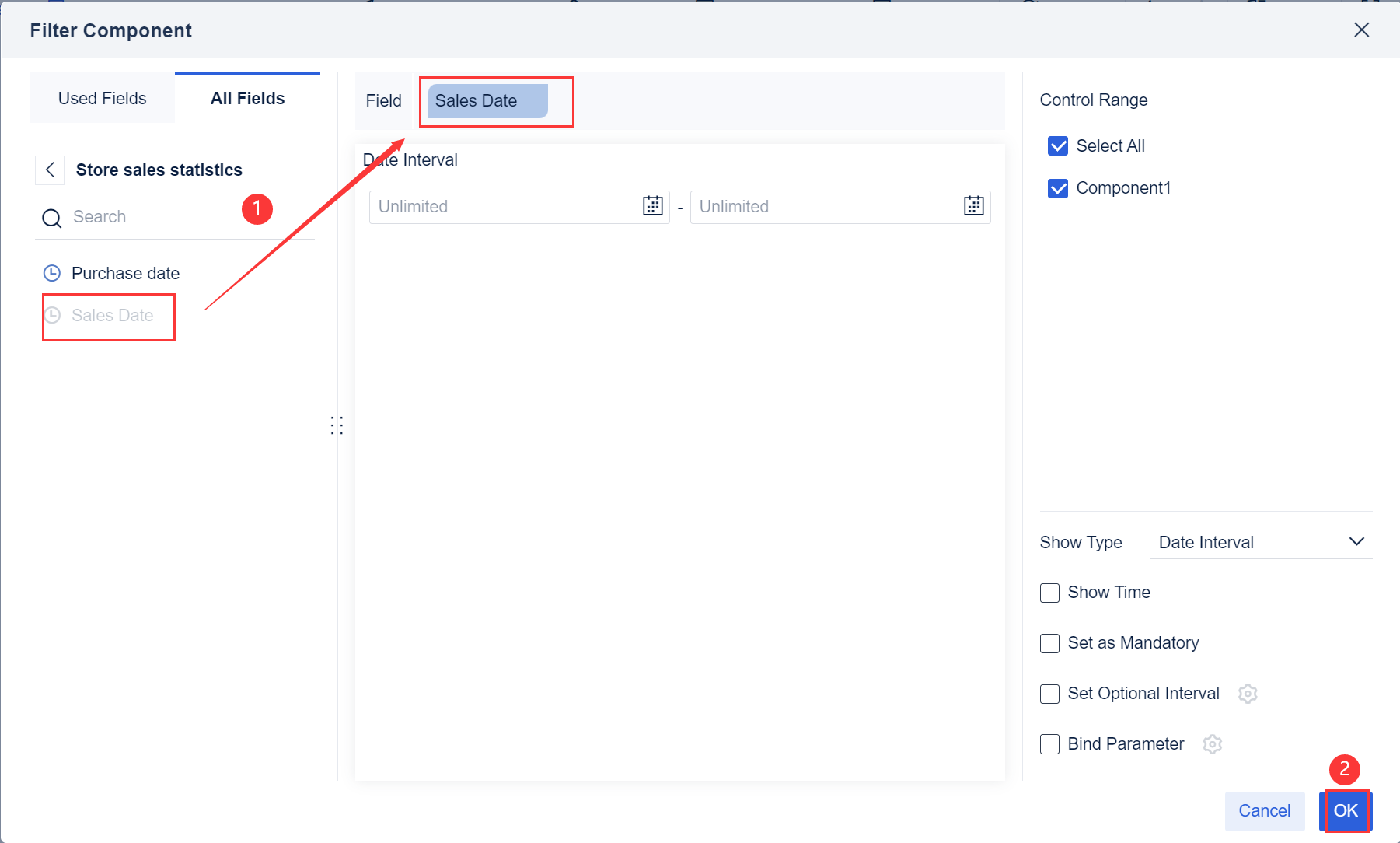Viewport: 1400px width, 843px height.
Task: Open the calendar picker for the end date
Action: 973,206
